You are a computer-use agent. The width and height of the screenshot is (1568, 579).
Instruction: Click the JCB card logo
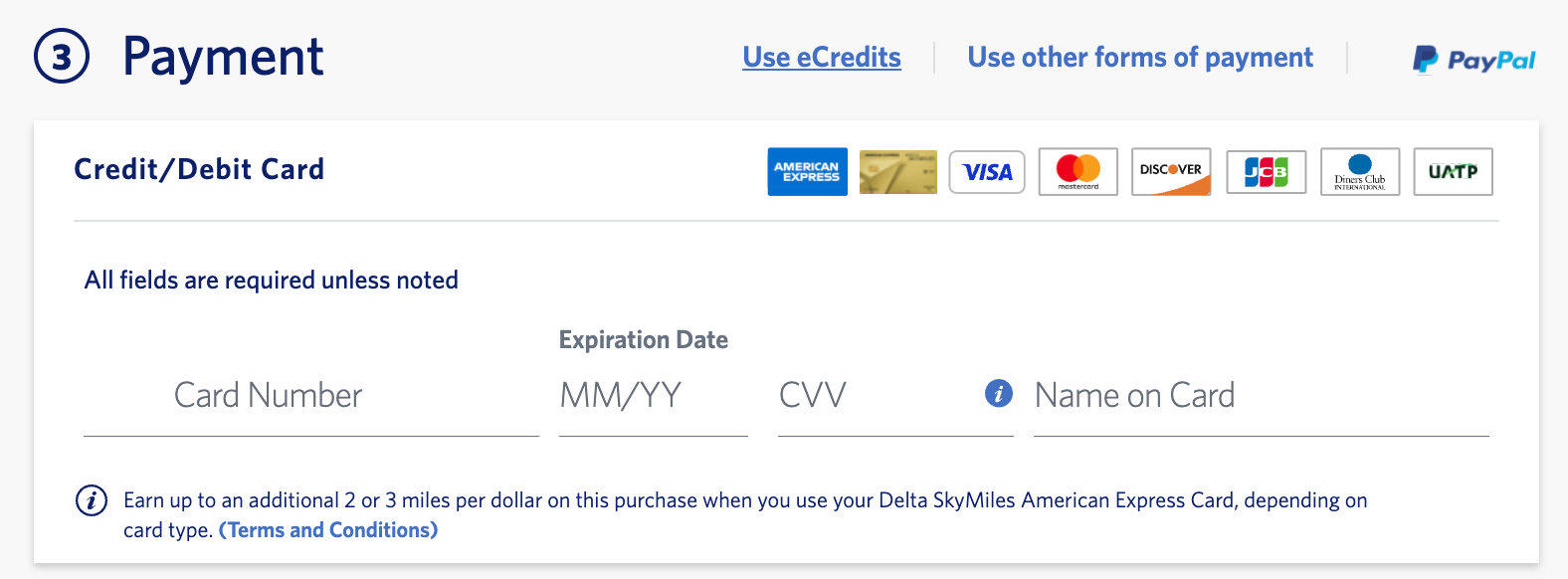(1266, 172)
